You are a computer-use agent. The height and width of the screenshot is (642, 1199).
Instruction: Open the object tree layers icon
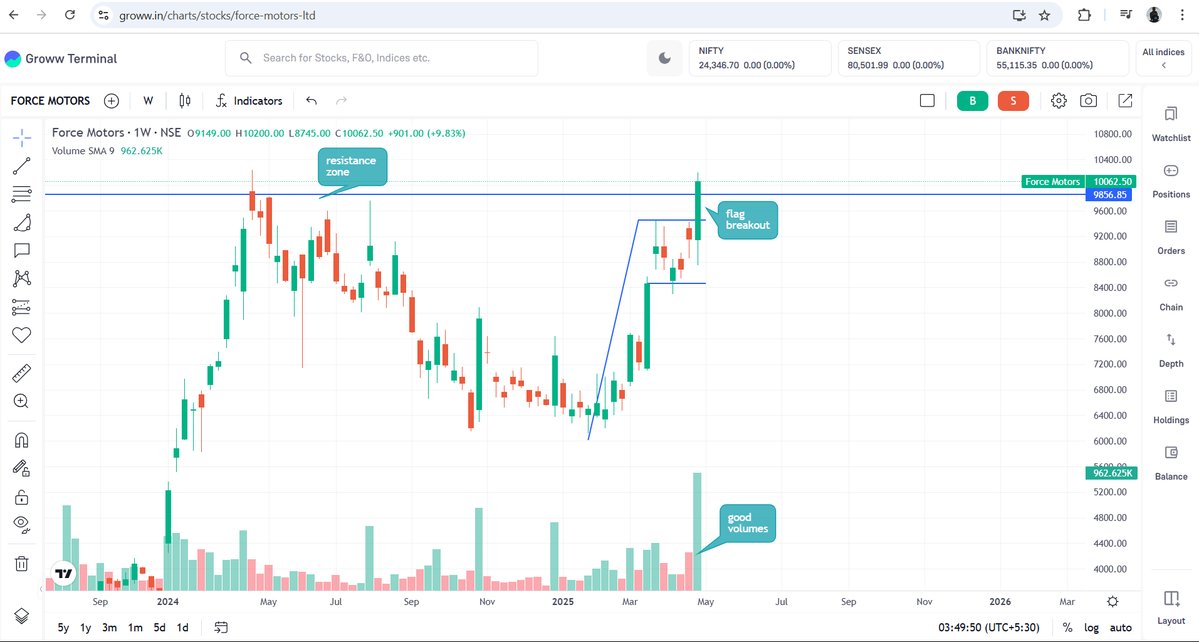pyautogui.click(x=21, y=616)
